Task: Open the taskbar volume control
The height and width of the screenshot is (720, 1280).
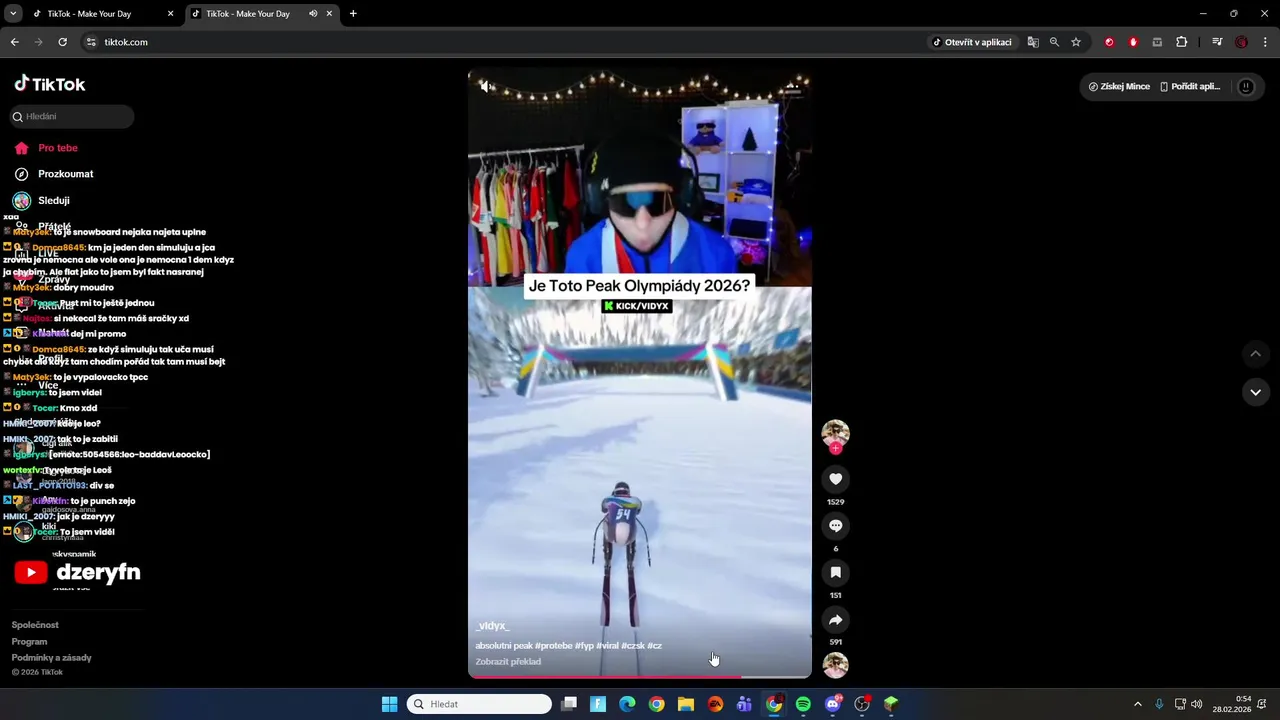Action: coord(1197,704)
